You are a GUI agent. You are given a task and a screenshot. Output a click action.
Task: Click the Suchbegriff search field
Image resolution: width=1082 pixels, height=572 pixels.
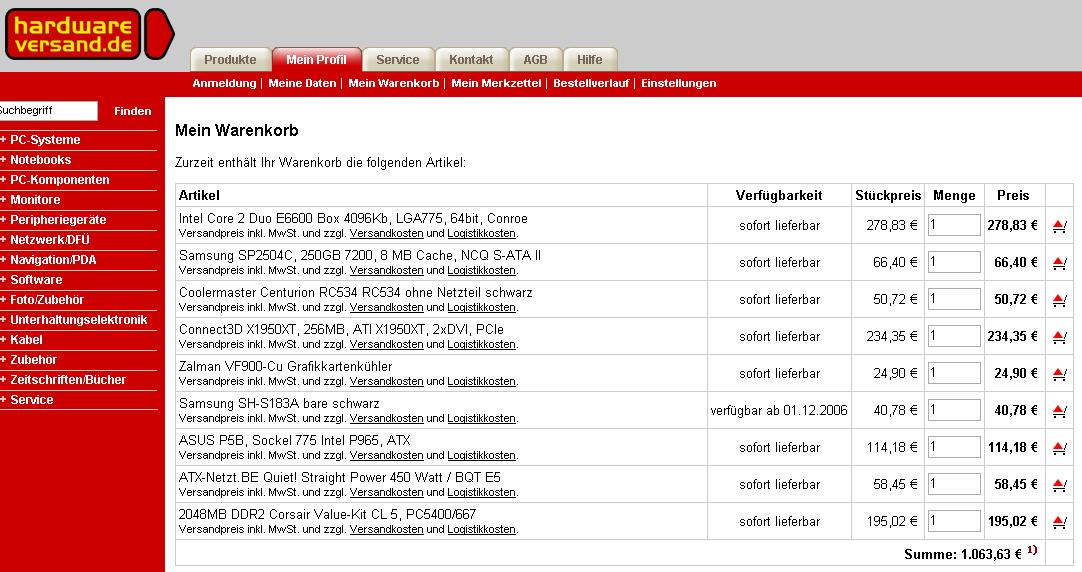tap(47, 110)
